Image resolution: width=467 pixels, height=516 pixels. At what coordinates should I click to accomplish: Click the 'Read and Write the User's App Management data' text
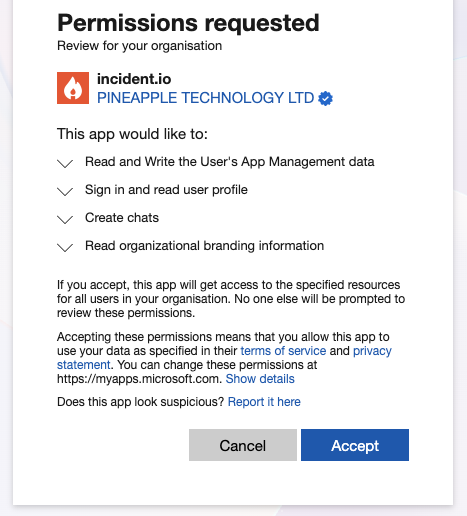(230, 162)
